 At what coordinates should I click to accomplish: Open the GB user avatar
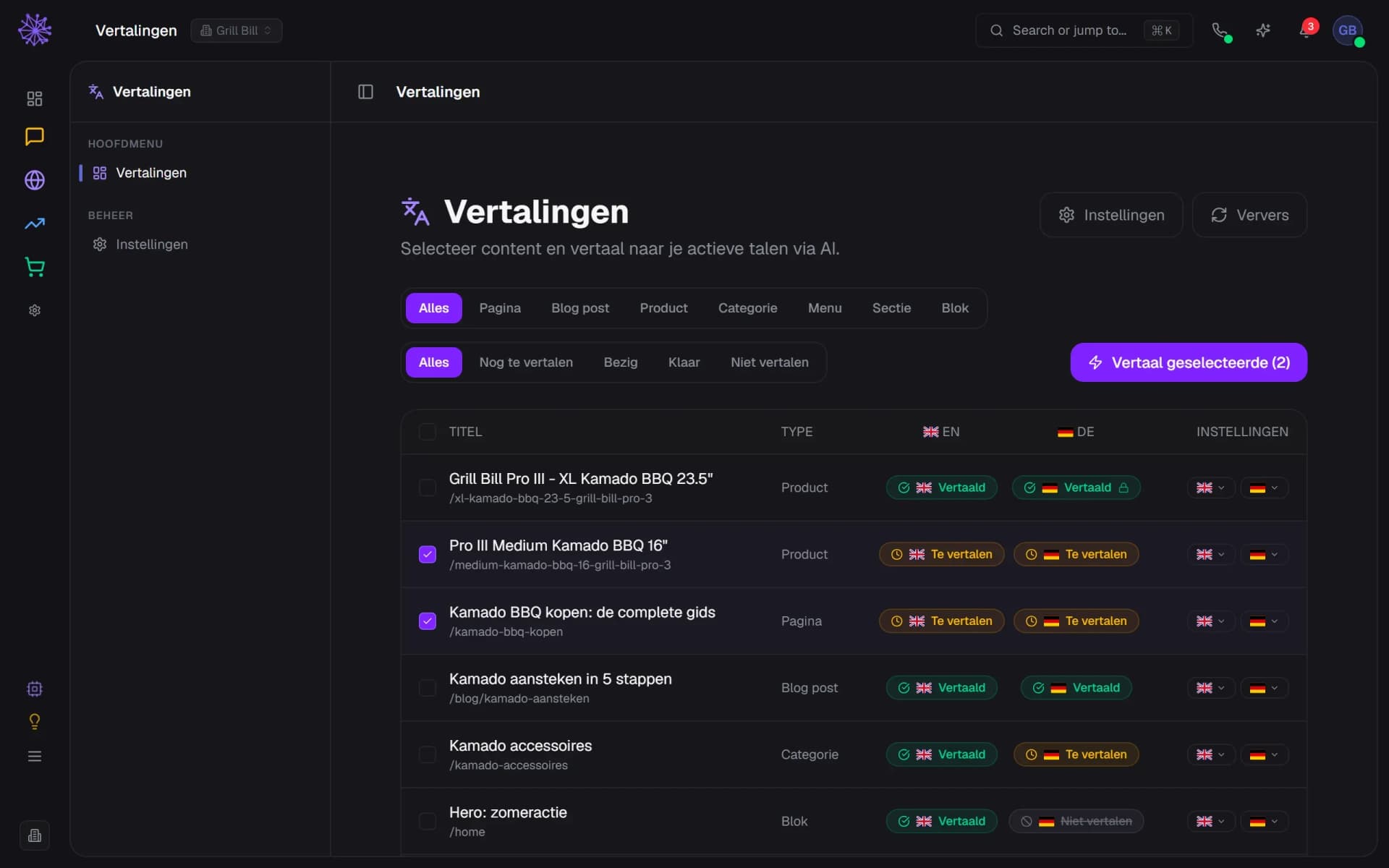tap(1348, 30)
